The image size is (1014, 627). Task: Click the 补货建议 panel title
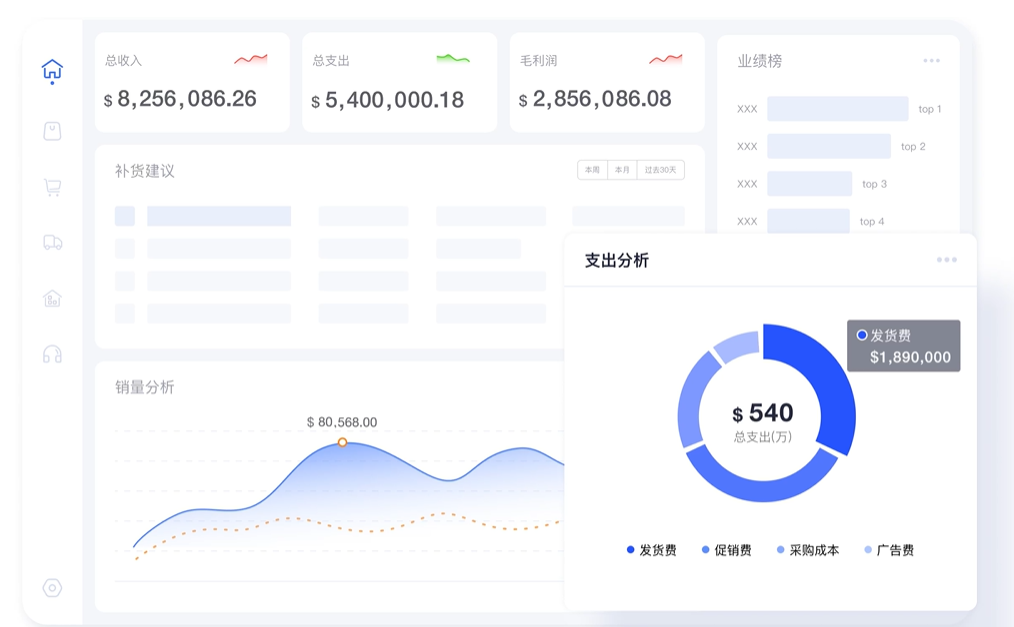(x=145, y=171)
